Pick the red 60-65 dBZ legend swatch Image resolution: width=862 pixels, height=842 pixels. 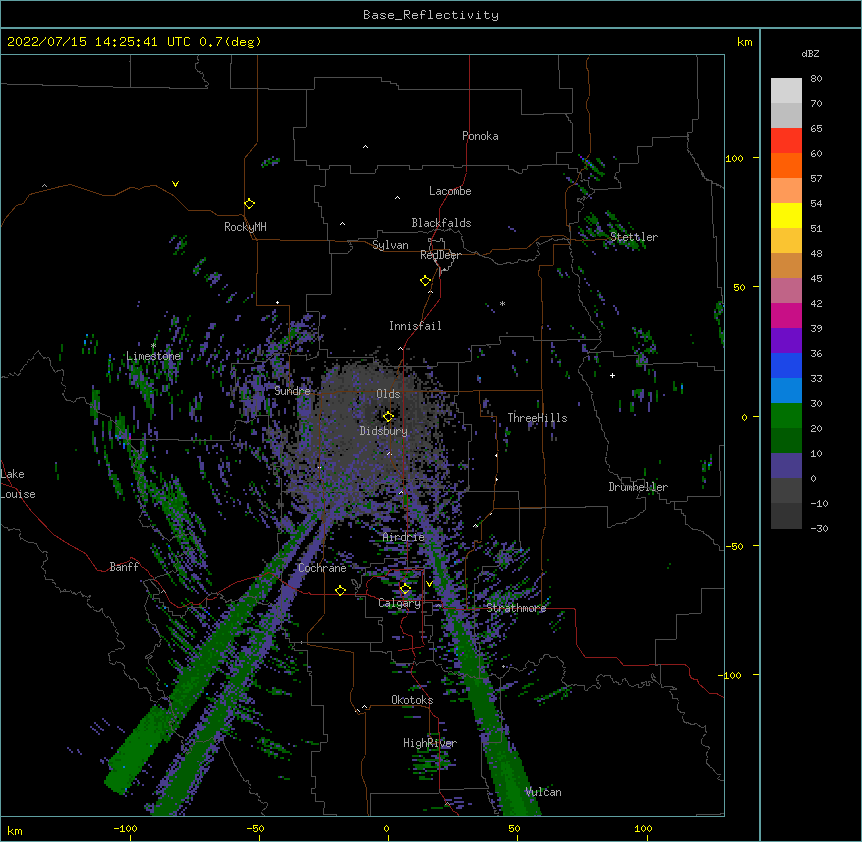(x=786, y=141)
